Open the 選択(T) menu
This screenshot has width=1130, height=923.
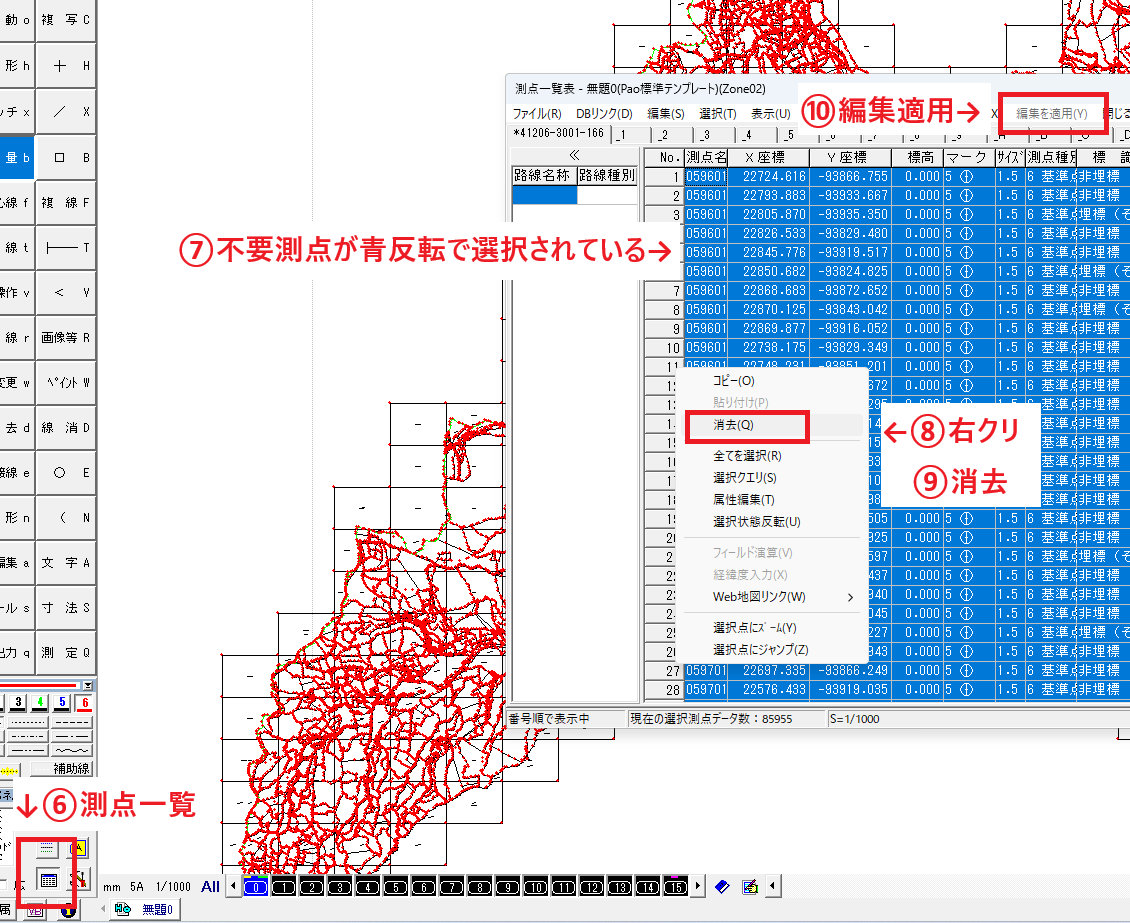[718, 114]
